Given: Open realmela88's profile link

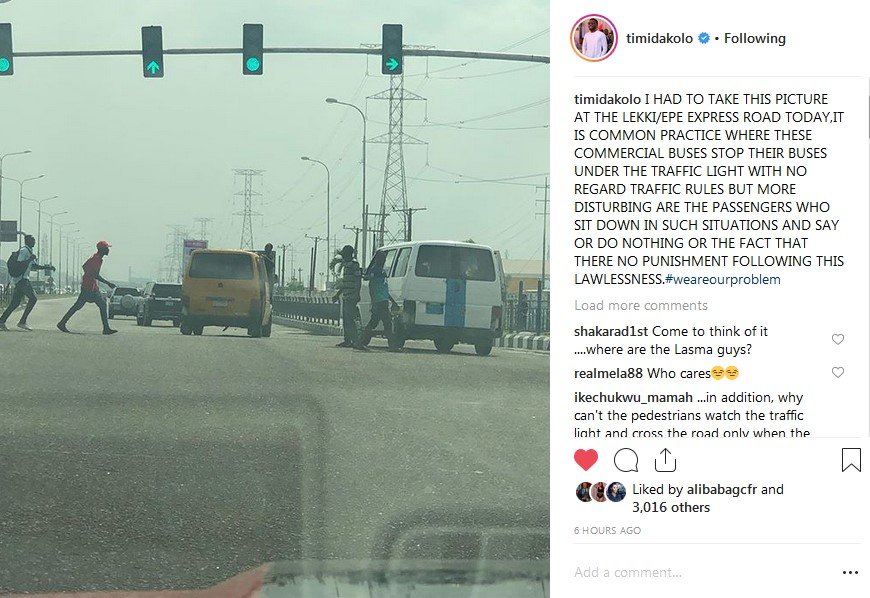Looking at the screenshot, I should coord(609,373).
